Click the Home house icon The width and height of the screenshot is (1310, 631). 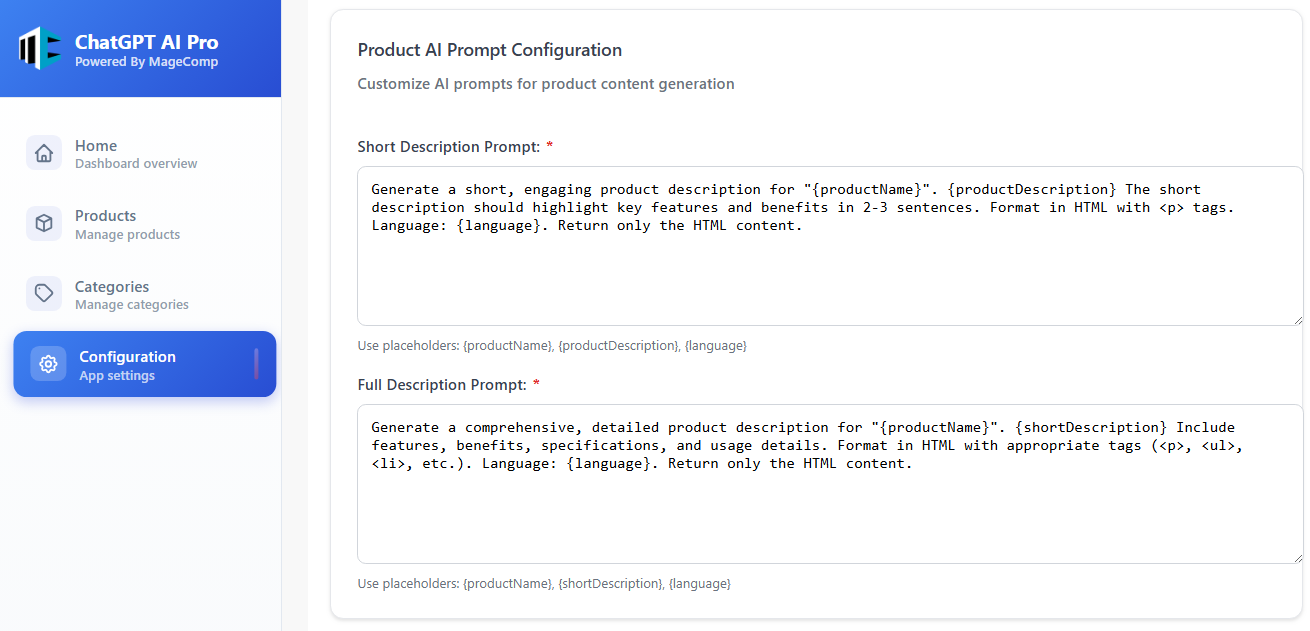[x=44, y=153]
